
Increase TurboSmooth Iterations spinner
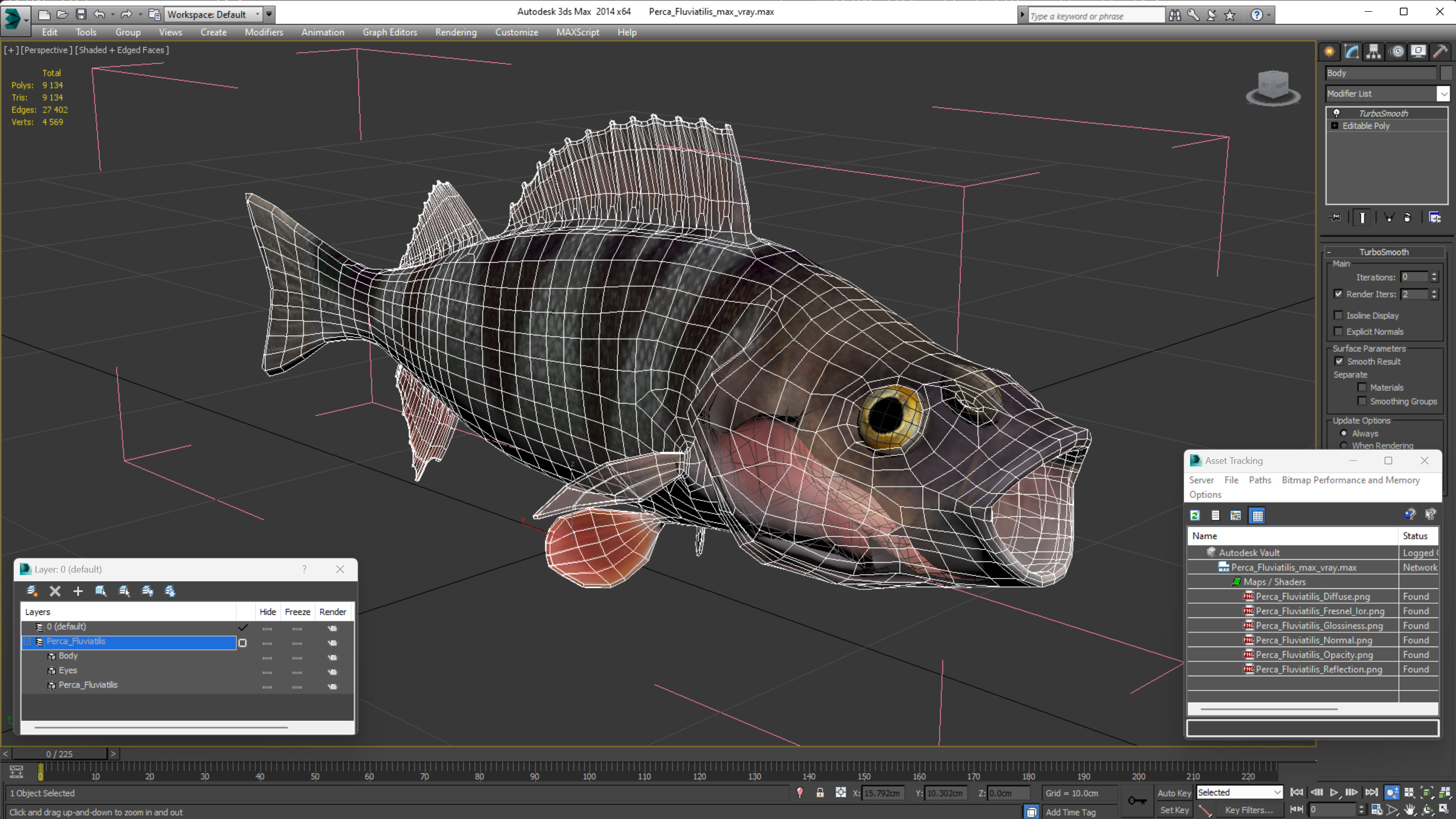click(1434, 274)
